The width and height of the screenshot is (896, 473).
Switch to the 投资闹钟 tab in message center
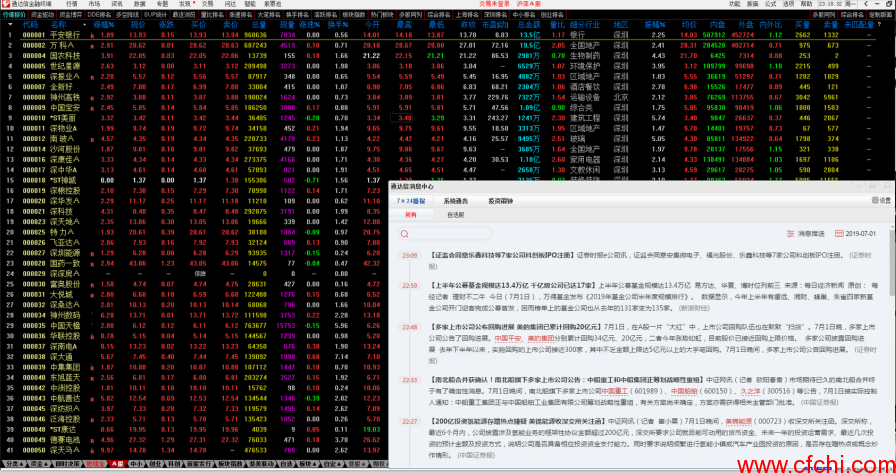501,201
